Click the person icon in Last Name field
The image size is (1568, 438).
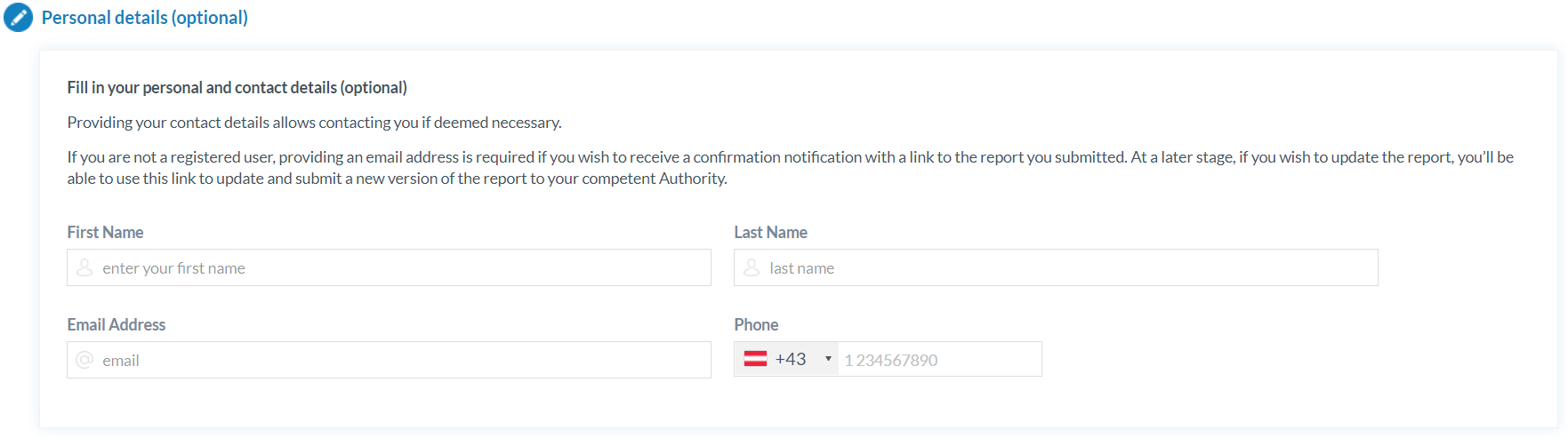coord(752,267)
